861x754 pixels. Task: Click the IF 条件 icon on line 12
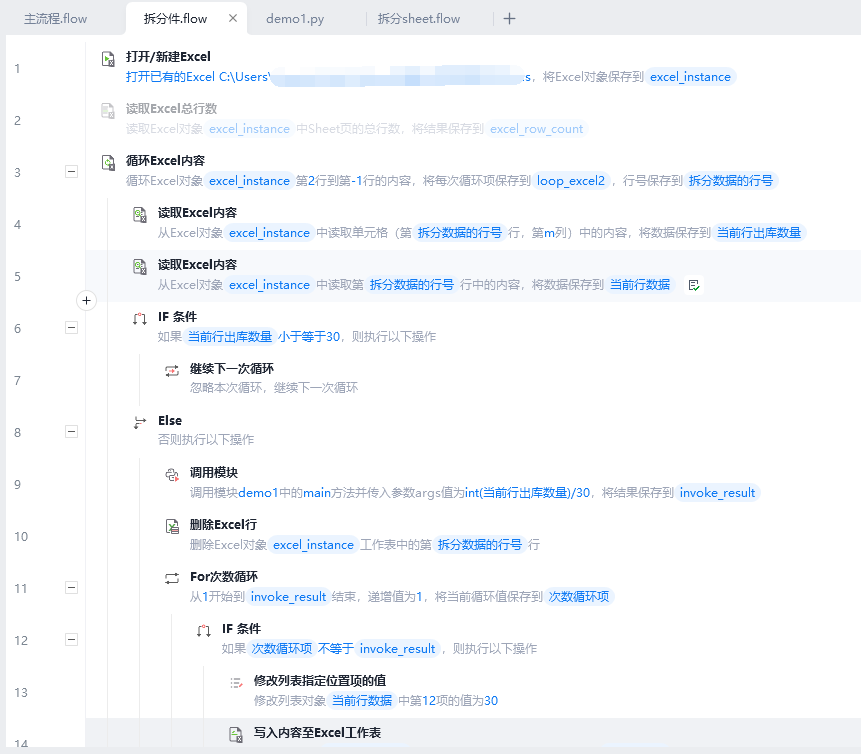(204, 630)
